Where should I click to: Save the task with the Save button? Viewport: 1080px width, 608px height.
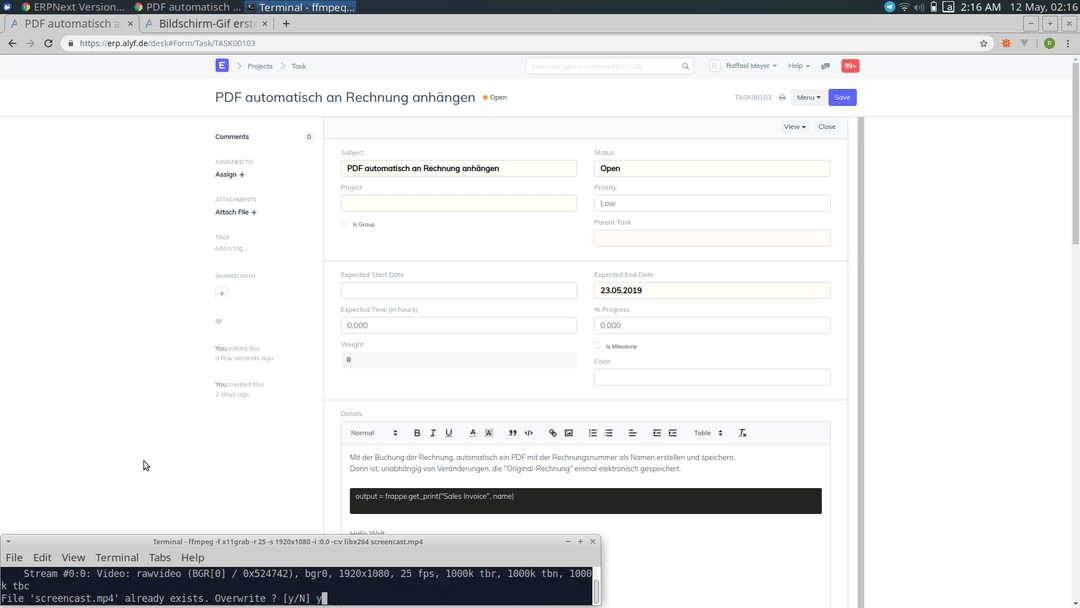pyautogui.click(x=842, y=97)
